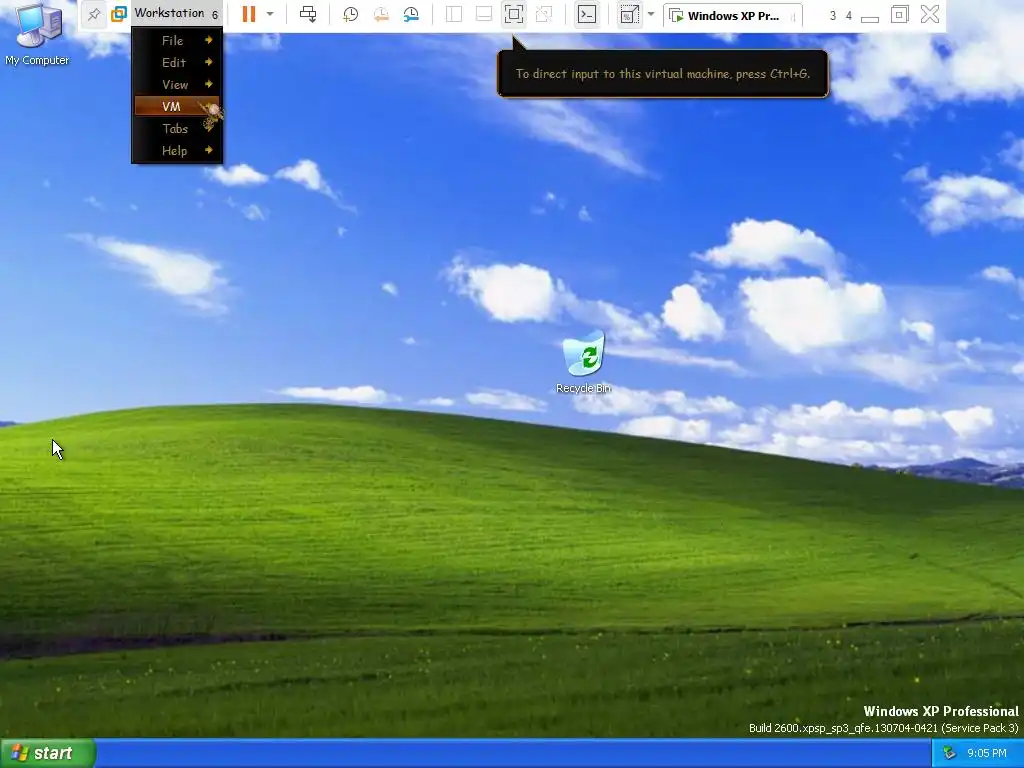Screen dimensions: 1024x768
Task: Expand the power options dropdown arrow
Action: click(x=270, y=14)
